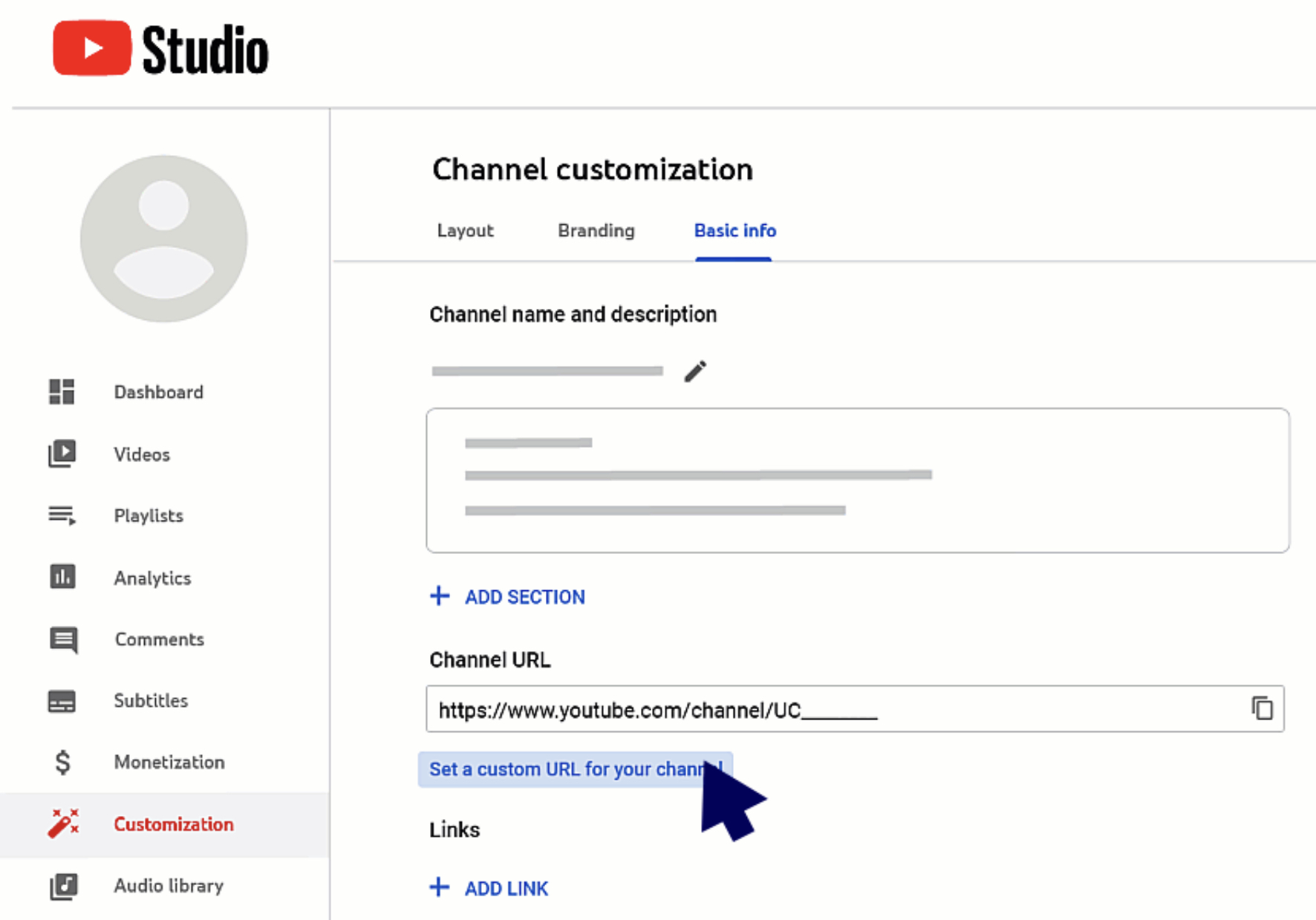Image resolution: width=1316 pixels, height=920 pixels.
Task: Open the Audio library
Action: [x=63, y=885]
